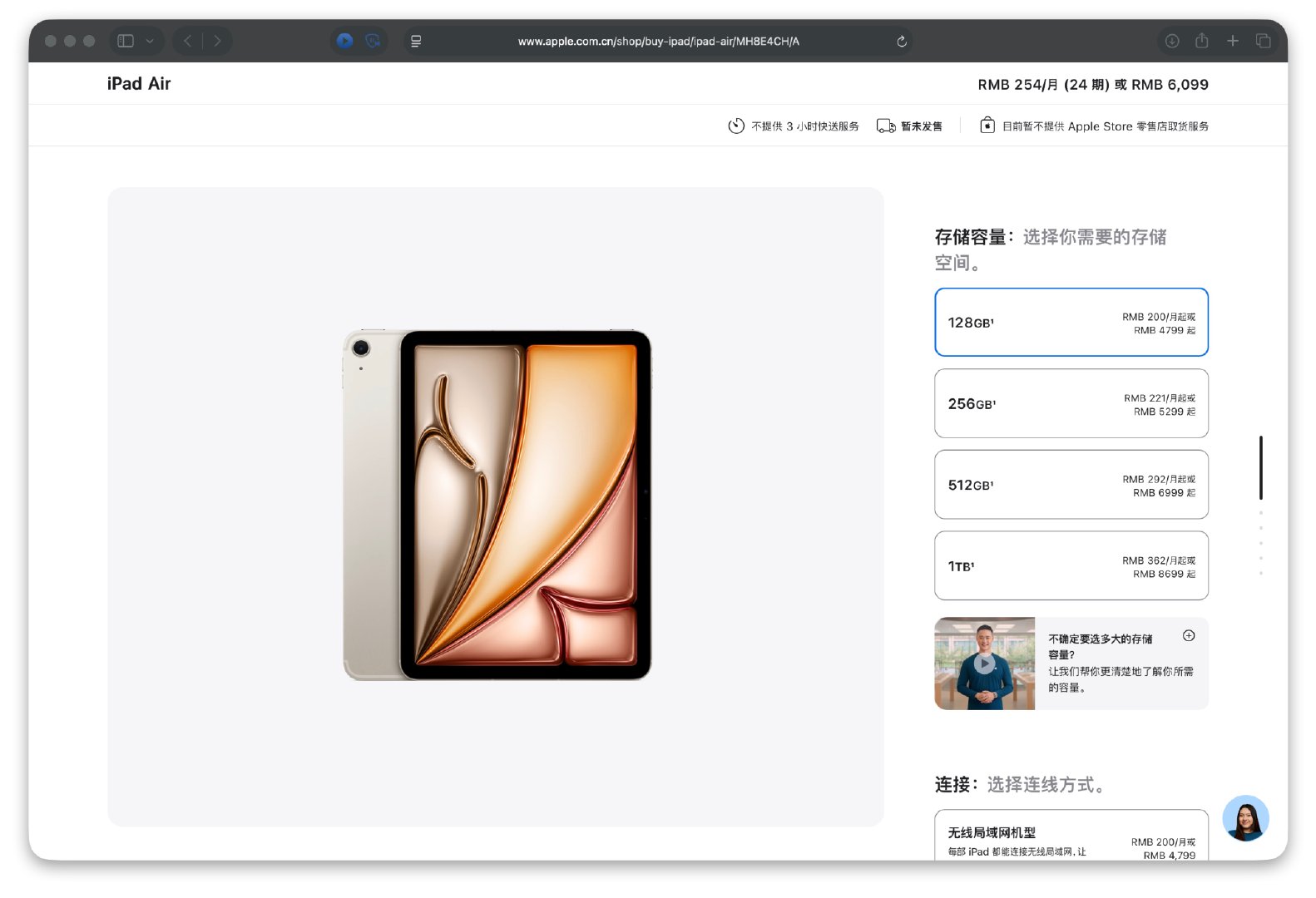
Task: Show Safari downloads
Action: pos(1172,41)
